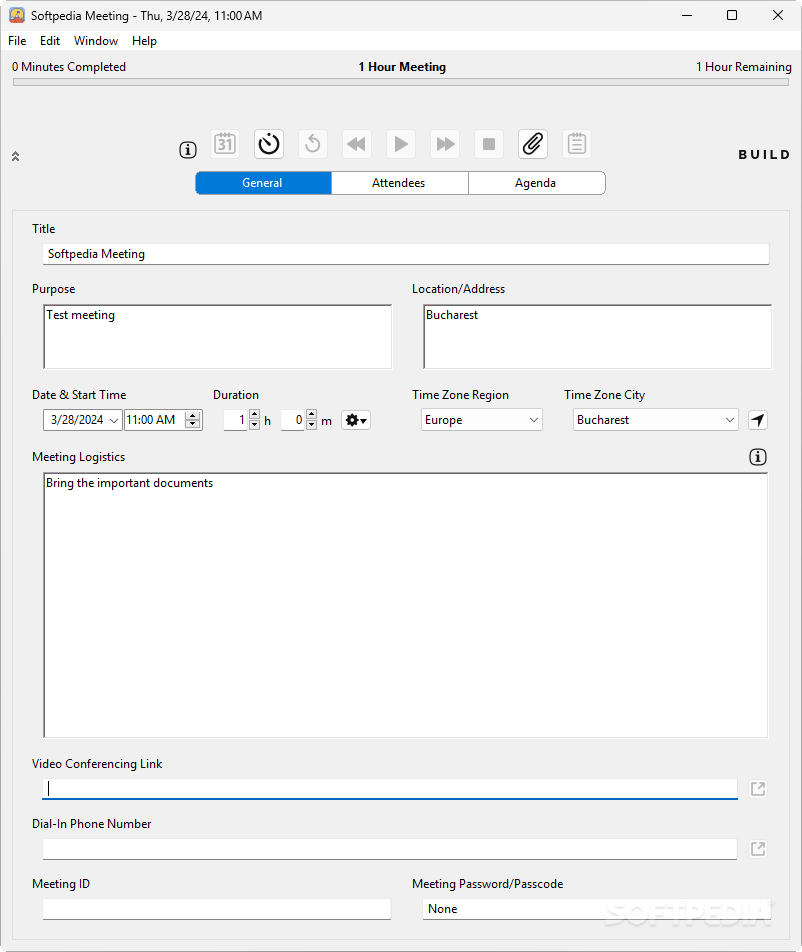Open the File menu
Screen dimensions: 802x952
17,41
